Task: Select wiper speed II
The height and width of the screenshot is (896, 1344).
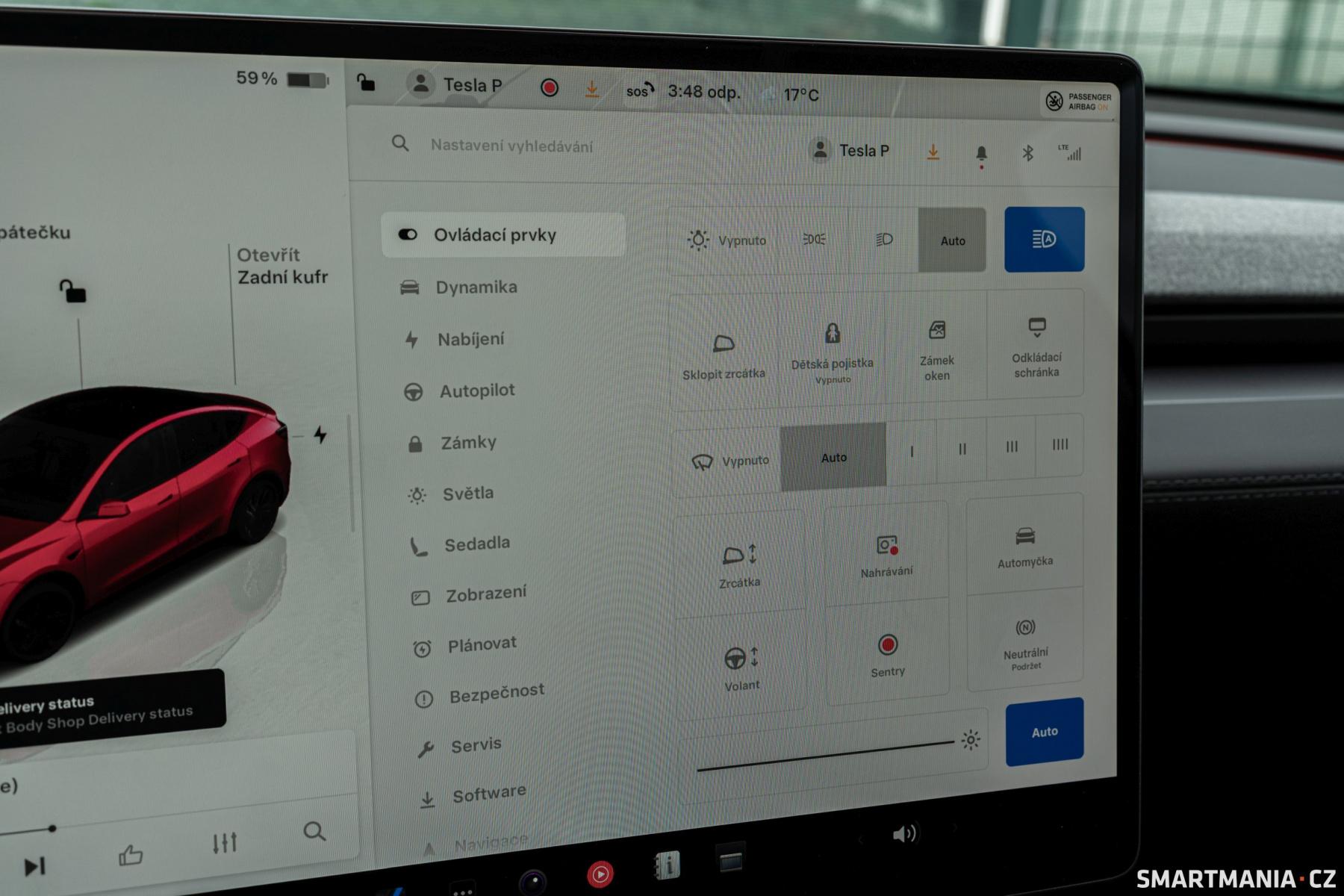Action: (x=962, y=449)
